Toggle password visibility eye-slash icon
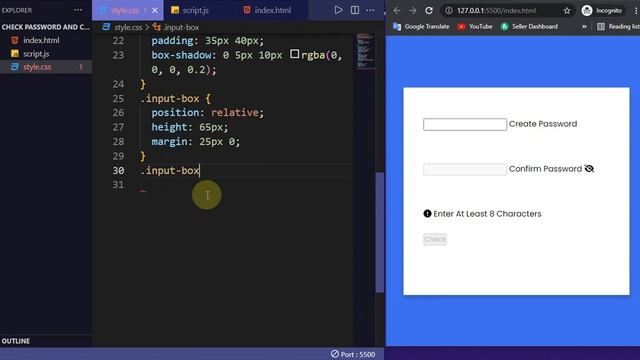 [589, 169]
